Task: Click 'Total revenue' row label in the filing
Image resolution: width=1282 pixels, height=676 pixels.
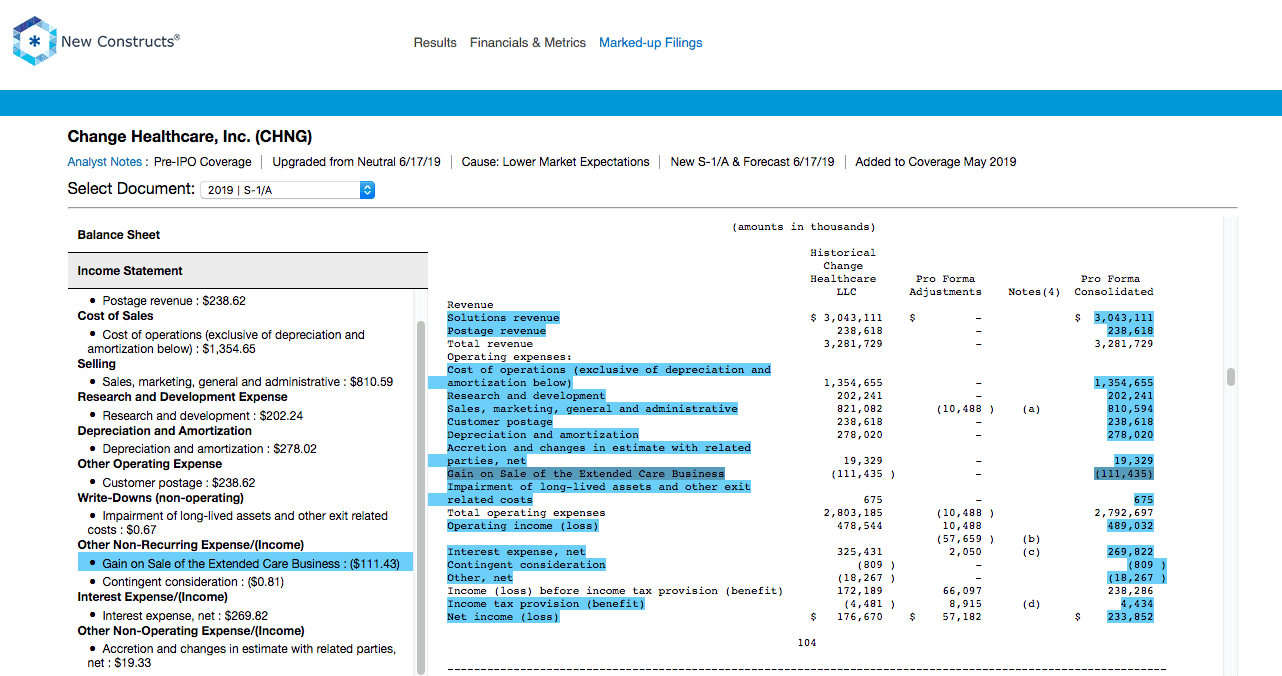Action: [490, 344]
